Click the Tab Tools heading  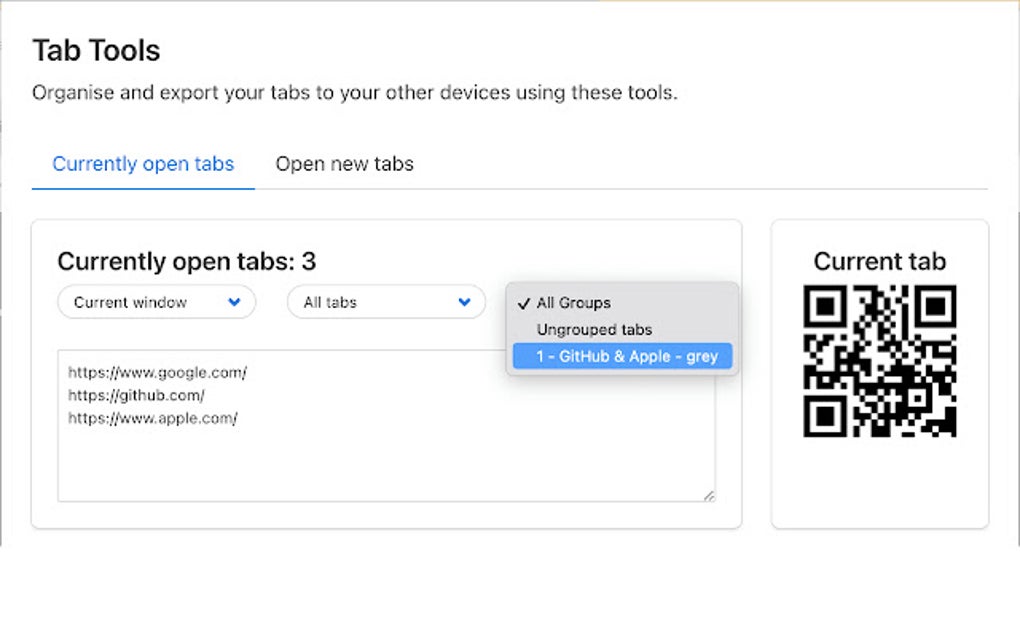97,49
